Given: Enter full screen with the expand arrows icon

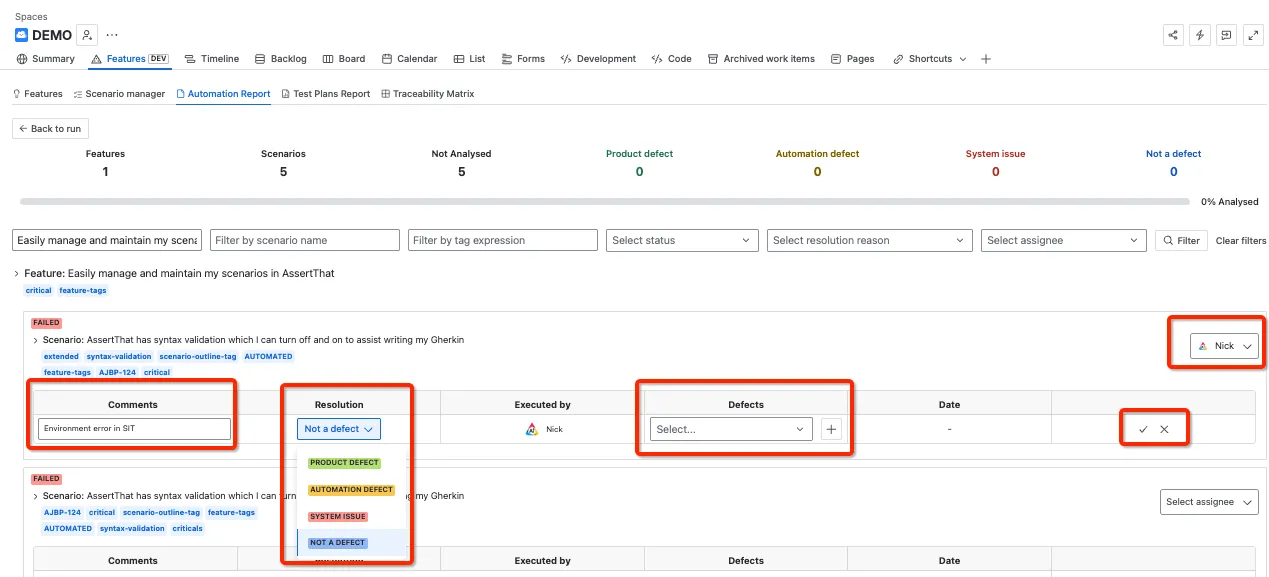Looking at the screenshot, I should 1253,35.
